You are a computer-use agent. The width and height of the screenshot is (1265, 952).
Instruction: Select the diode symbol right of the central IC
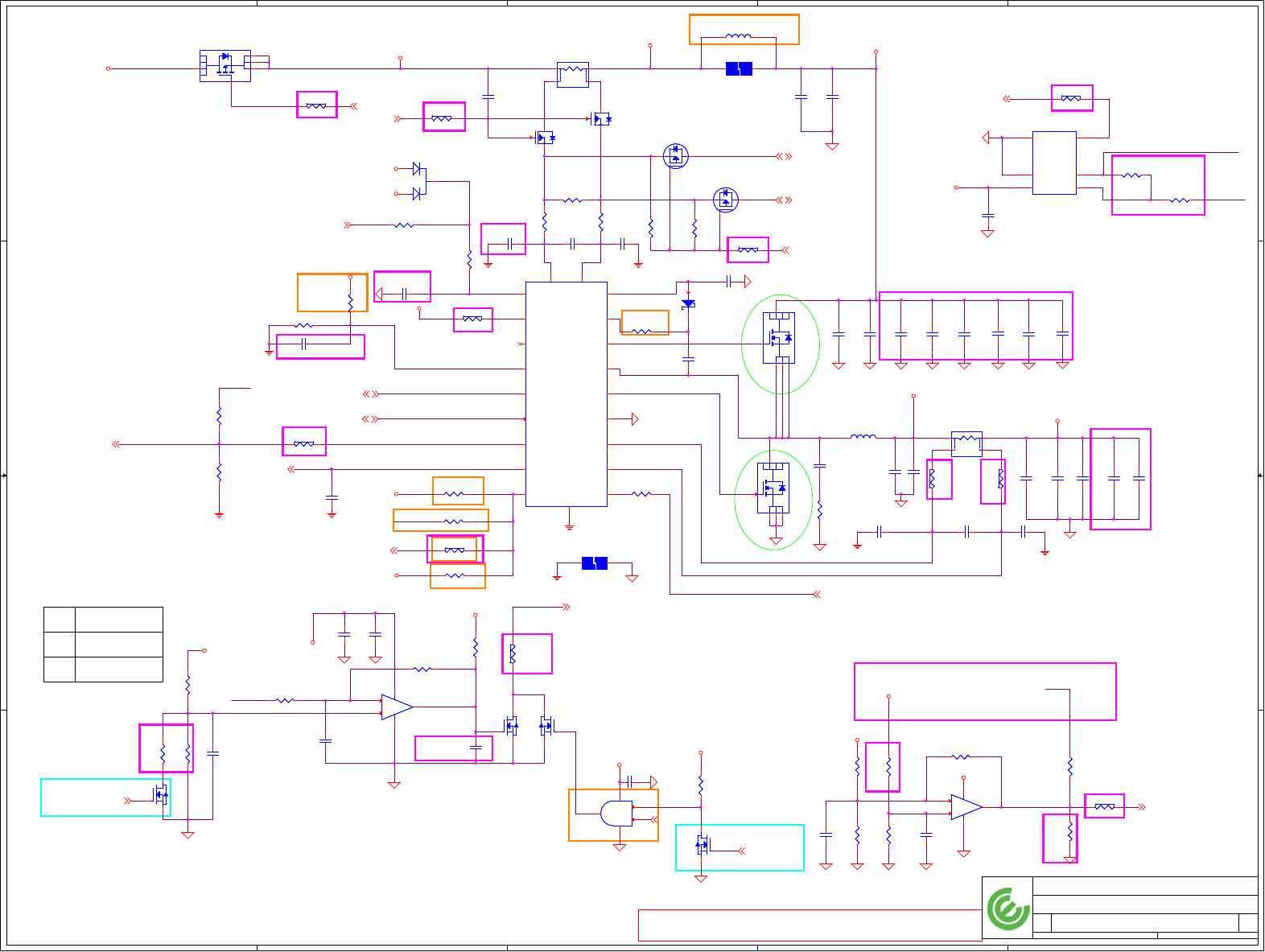pyautogui.click(x=688, y=304)
